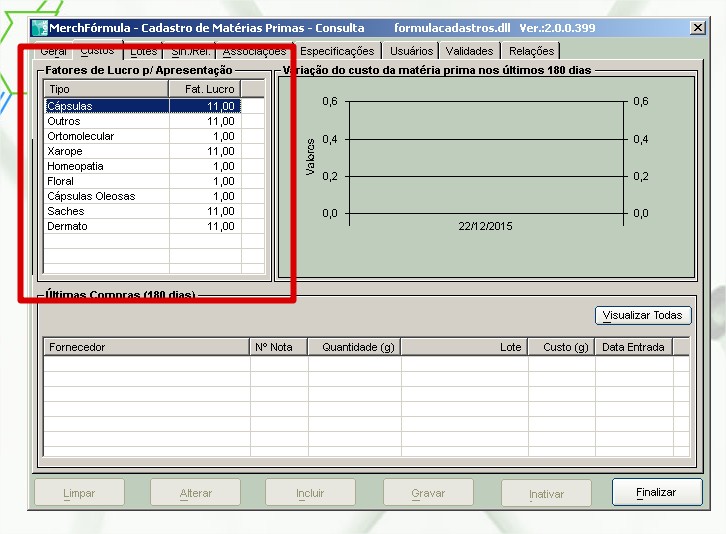Viewport: 726px width, 534px height.
Task: Click the MerchFórmula title bar app icon
Action: (40, 28)
